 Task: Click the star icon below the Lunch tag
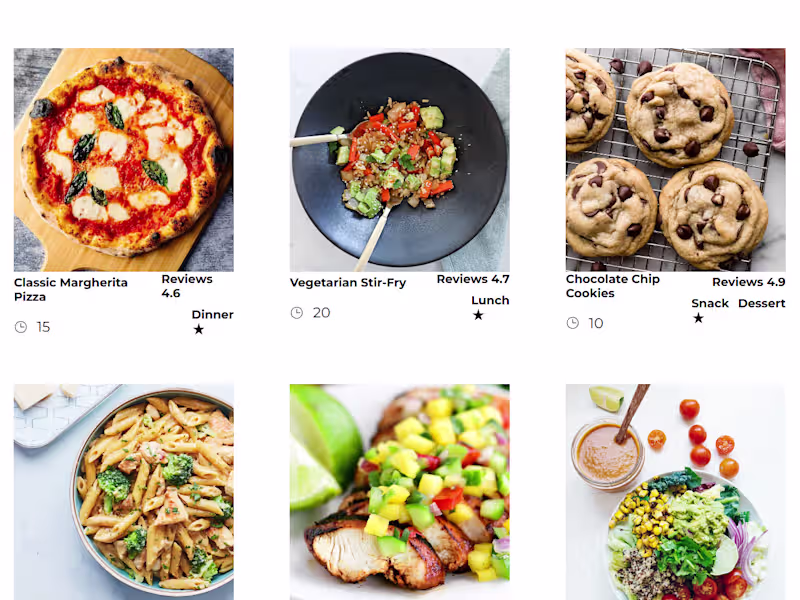click(x=478, y=315)
